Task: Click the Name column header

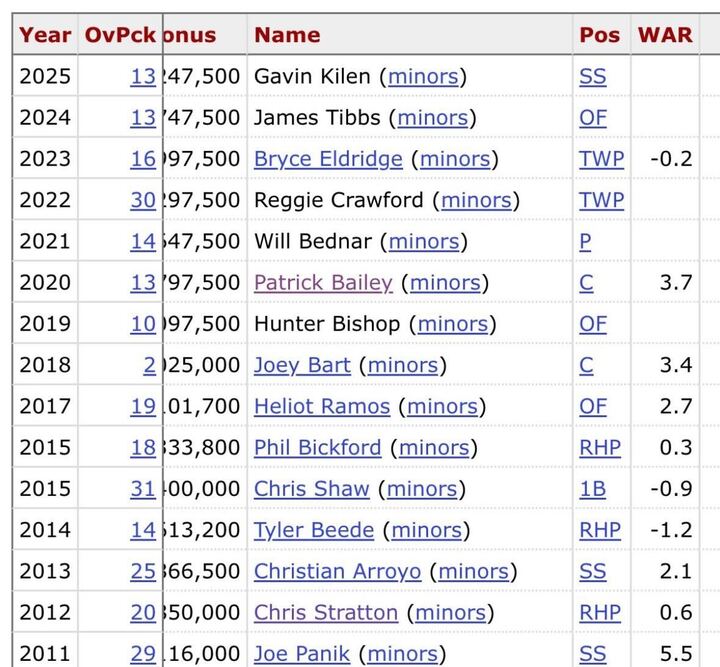Action: click(x=287, y=34)
